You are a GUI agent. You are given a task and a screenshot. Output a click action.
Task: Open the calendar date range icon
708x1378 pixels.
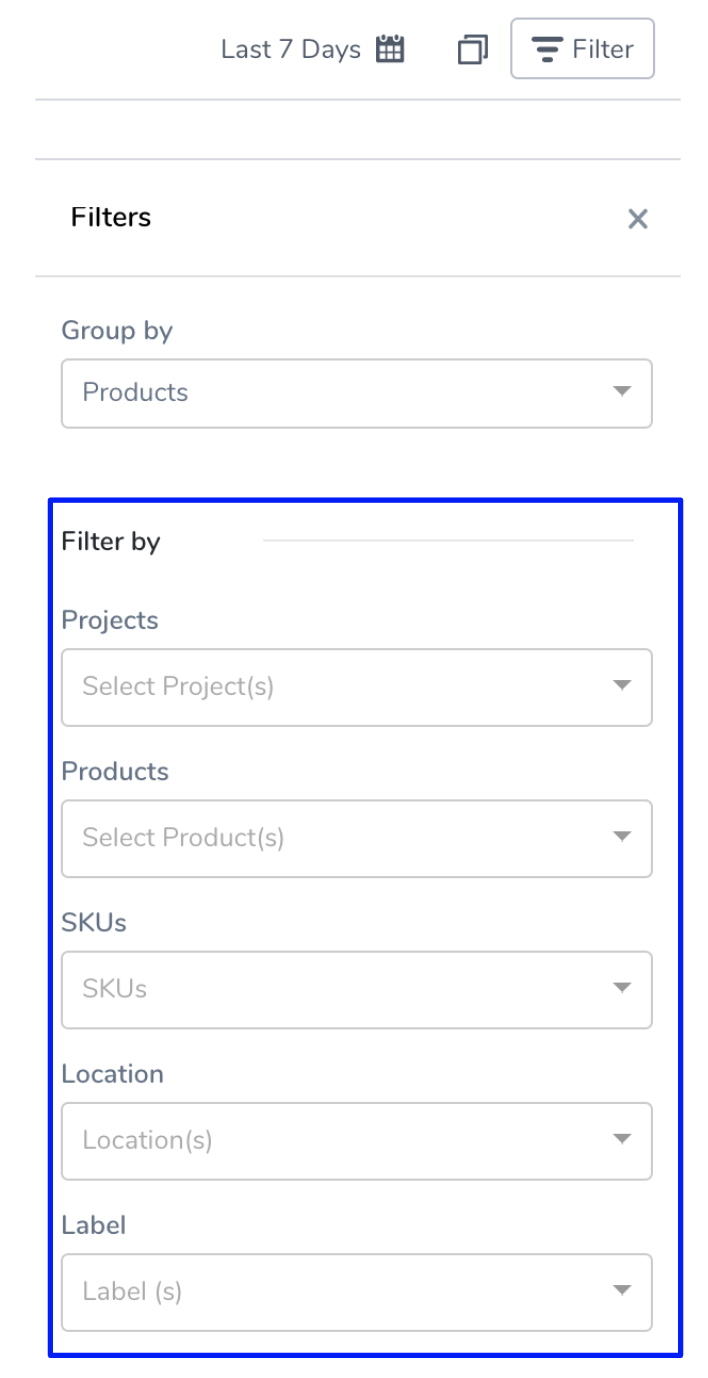390,49
